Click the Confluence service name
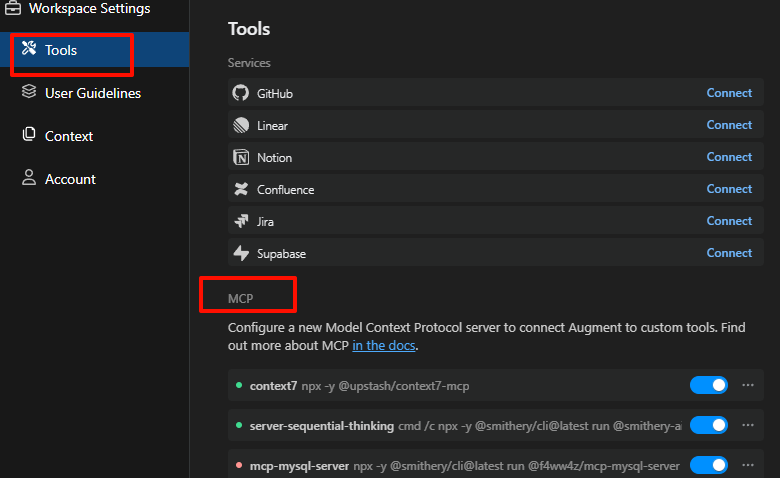The width and height of the screenshot is (780, 478). [x=286, y=190]
